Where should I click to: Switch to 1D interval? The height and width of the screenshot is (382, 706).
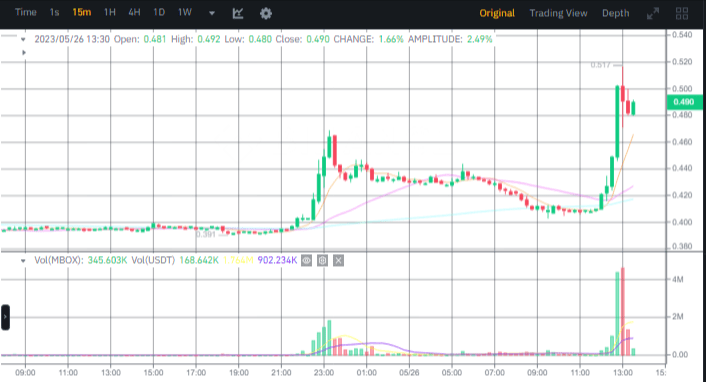pyautogui.click(x=159, y=13)
